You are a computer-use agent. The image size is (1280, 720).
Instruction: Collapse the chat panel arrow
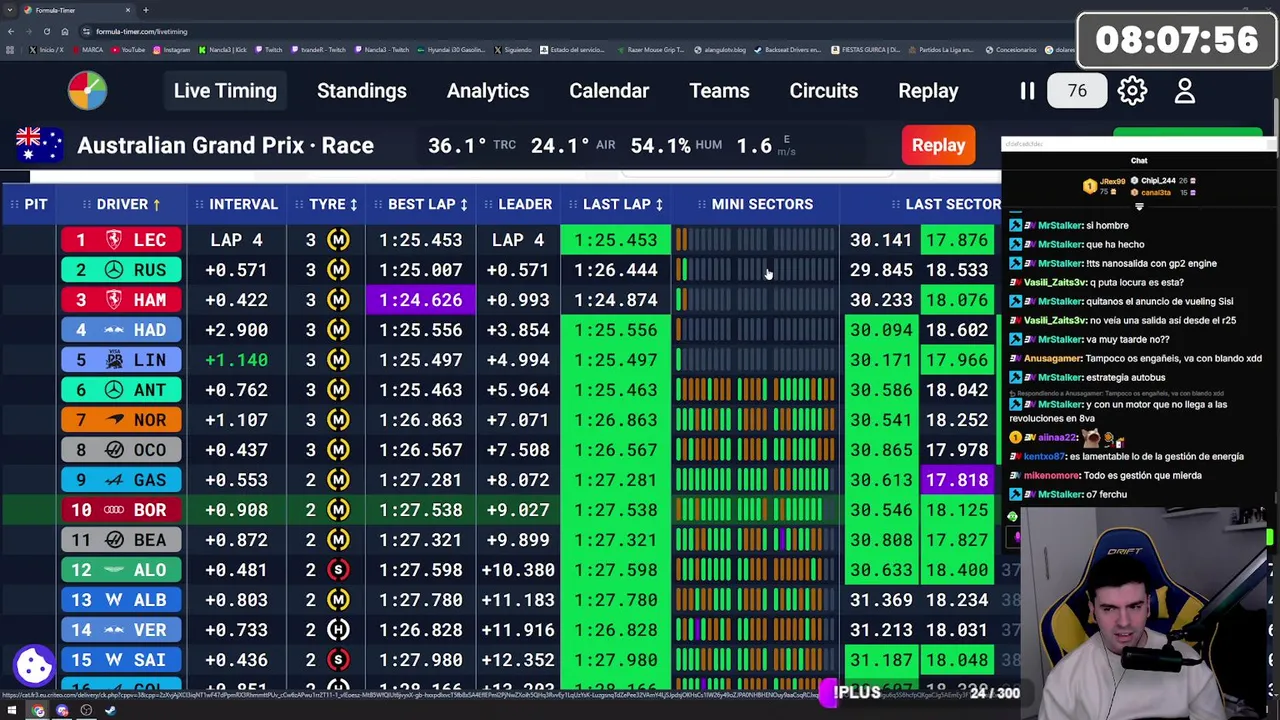pos(1139,206)
